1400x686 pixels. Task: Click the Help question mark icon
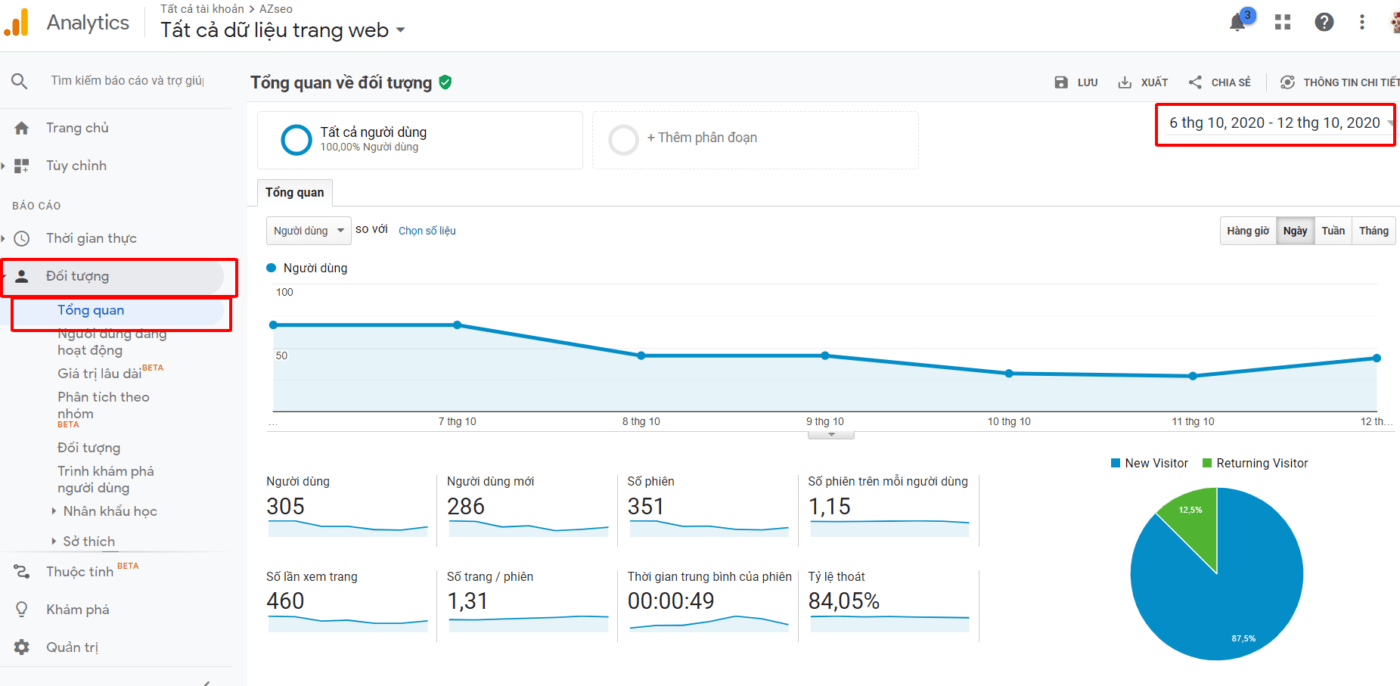coord(1324,21)
